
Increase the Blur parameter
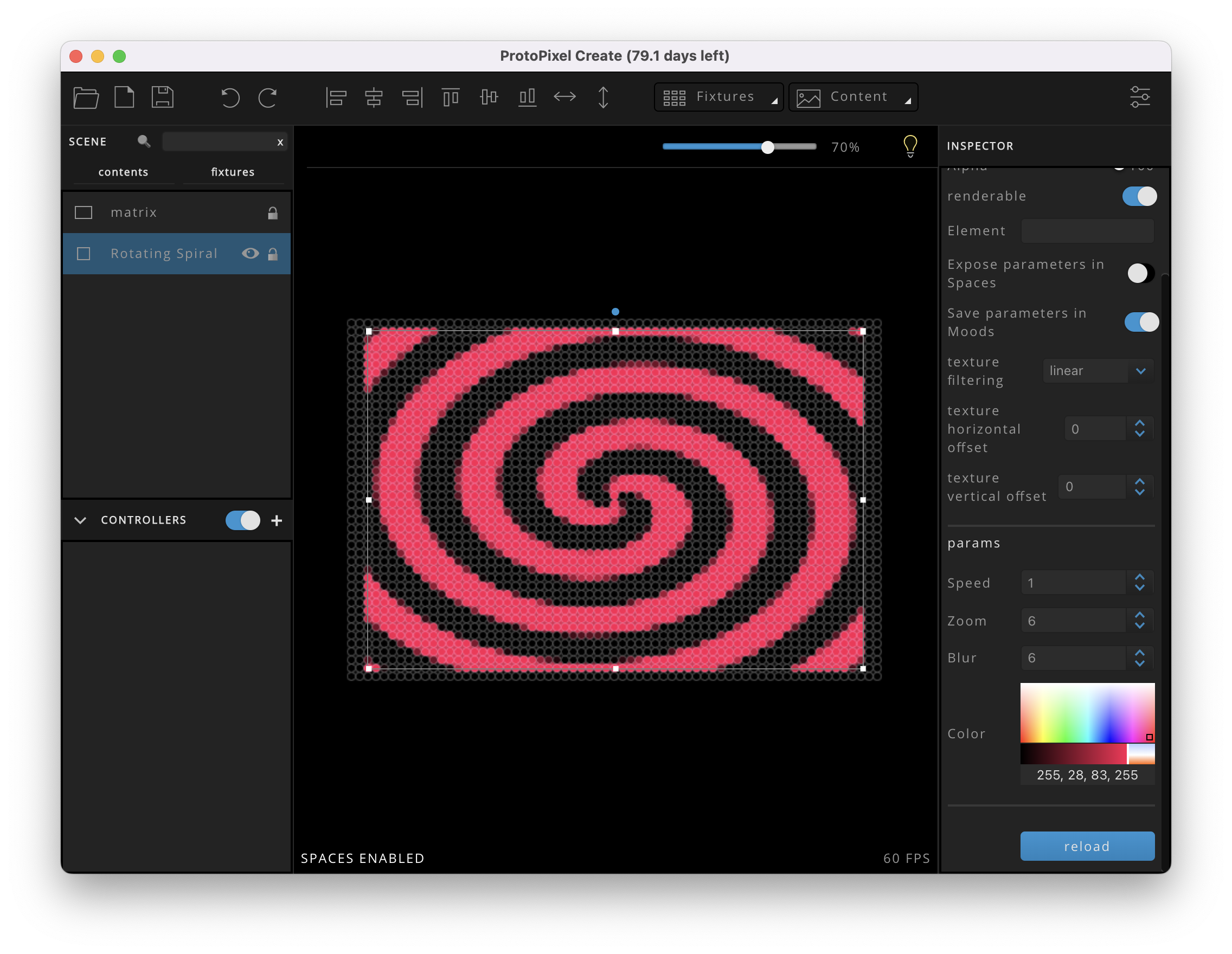click(1139, 652)
